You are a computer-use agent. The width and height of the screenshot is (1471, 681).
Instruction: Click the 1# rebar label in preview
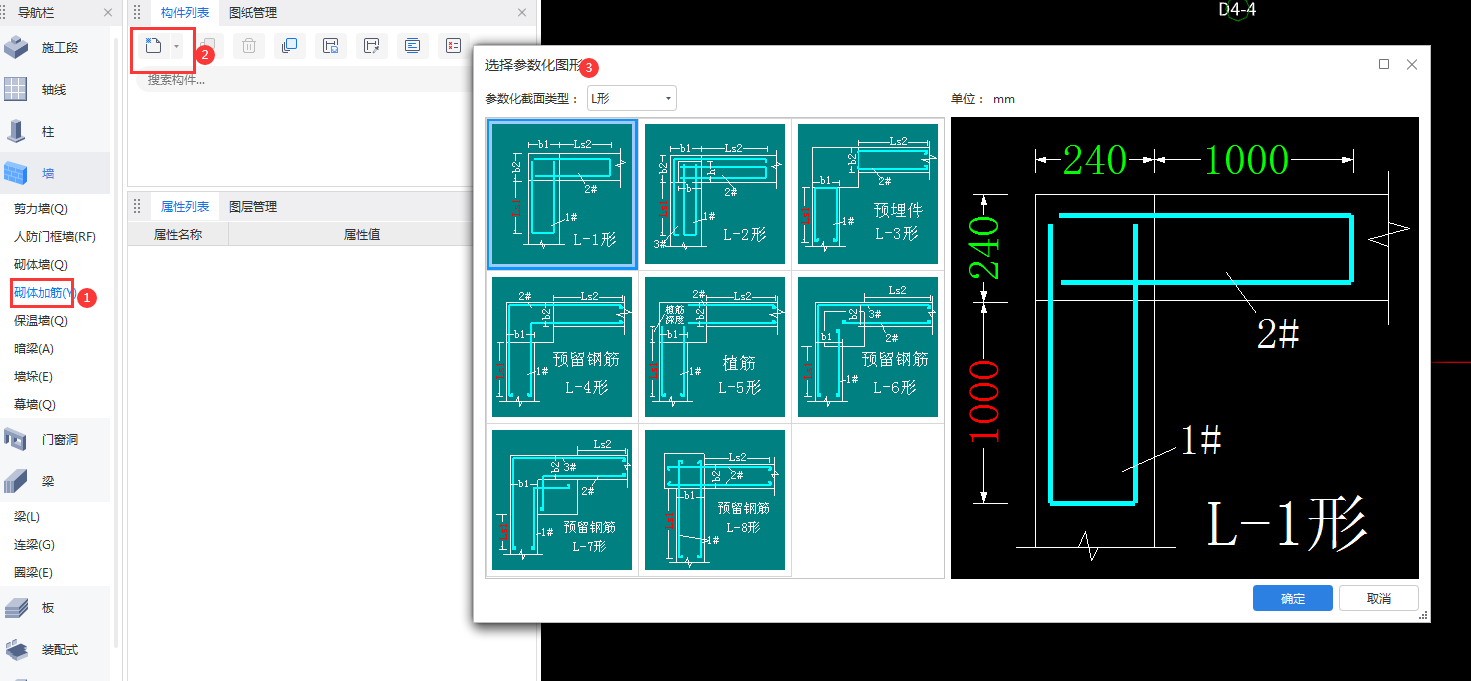click(x=1201, y=440)
